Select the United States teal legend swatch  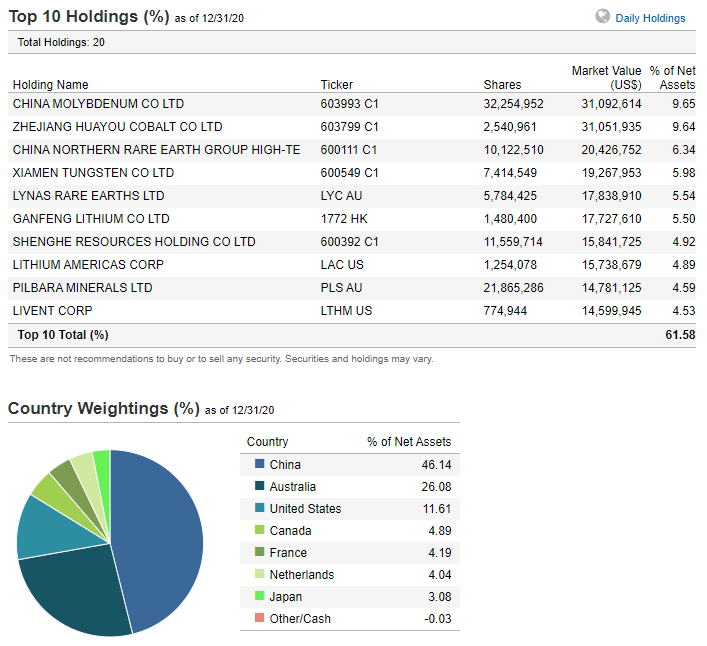(x=259, y=508)
